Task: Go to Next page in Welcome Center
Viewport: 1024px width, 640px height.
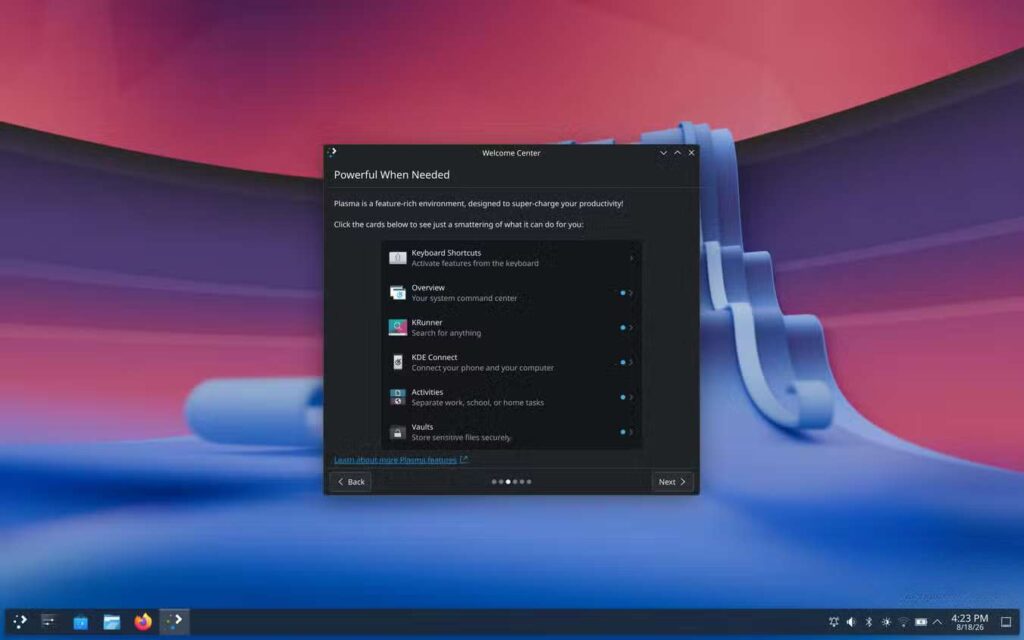Action: click(x=672, y=481)
